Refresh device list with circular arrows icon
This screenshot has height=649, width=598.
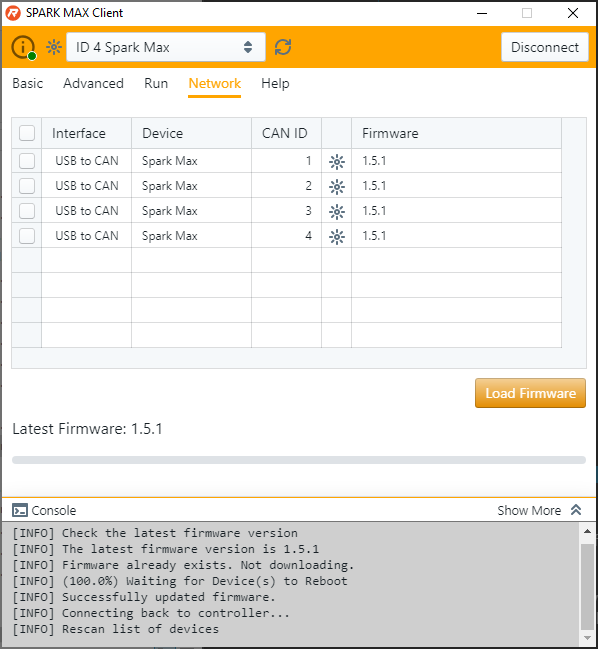click(283, 47)
